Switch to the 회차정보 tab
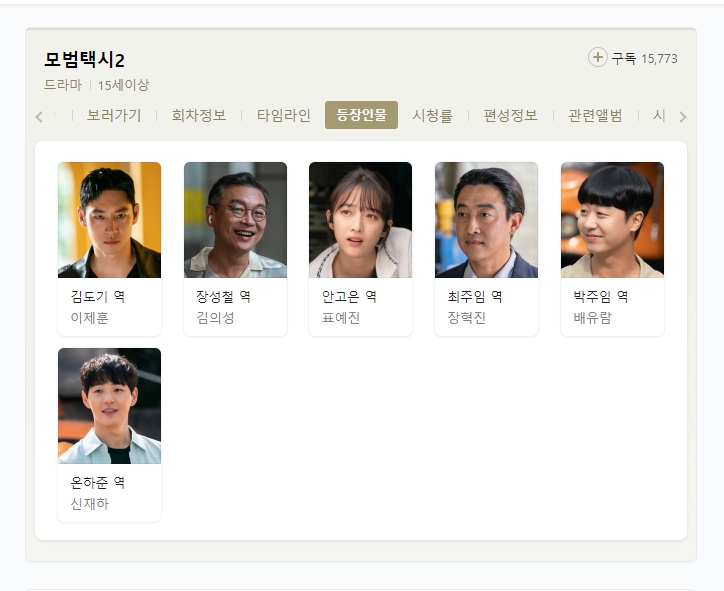 199,115
